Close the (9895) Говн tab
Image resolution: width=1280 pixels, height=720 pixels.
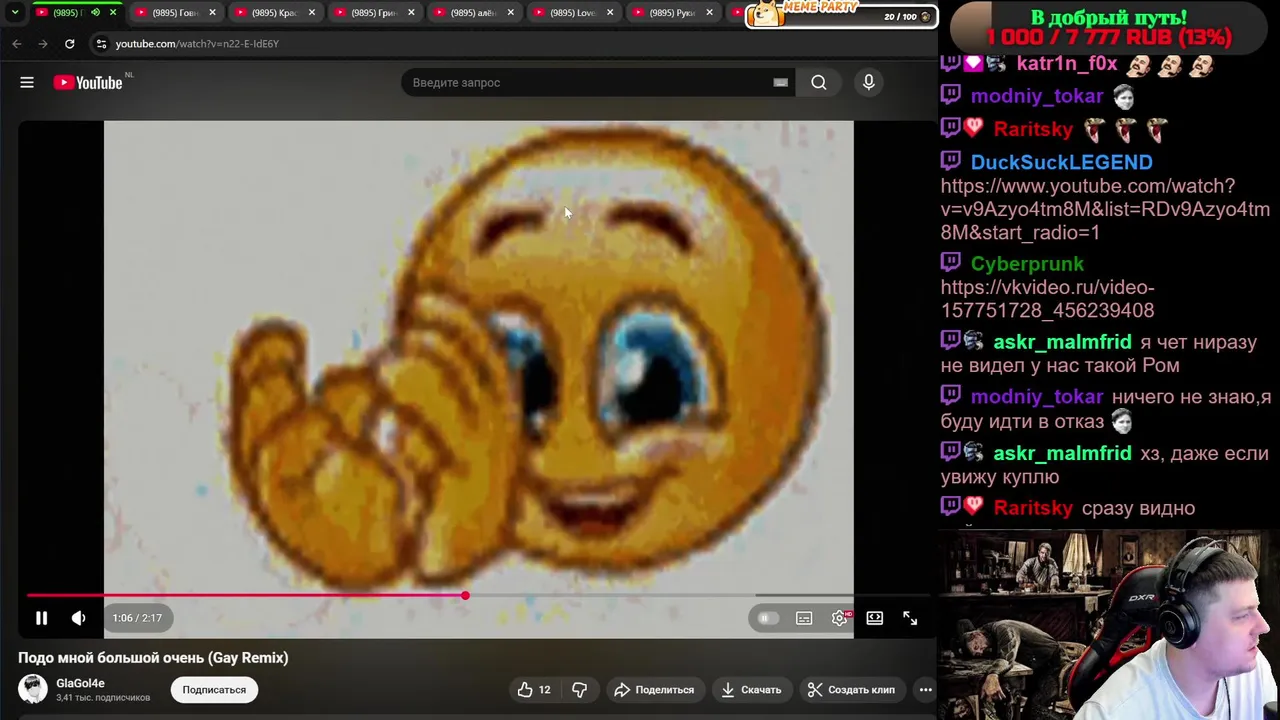pyautogui.click(x=212, y=13)
